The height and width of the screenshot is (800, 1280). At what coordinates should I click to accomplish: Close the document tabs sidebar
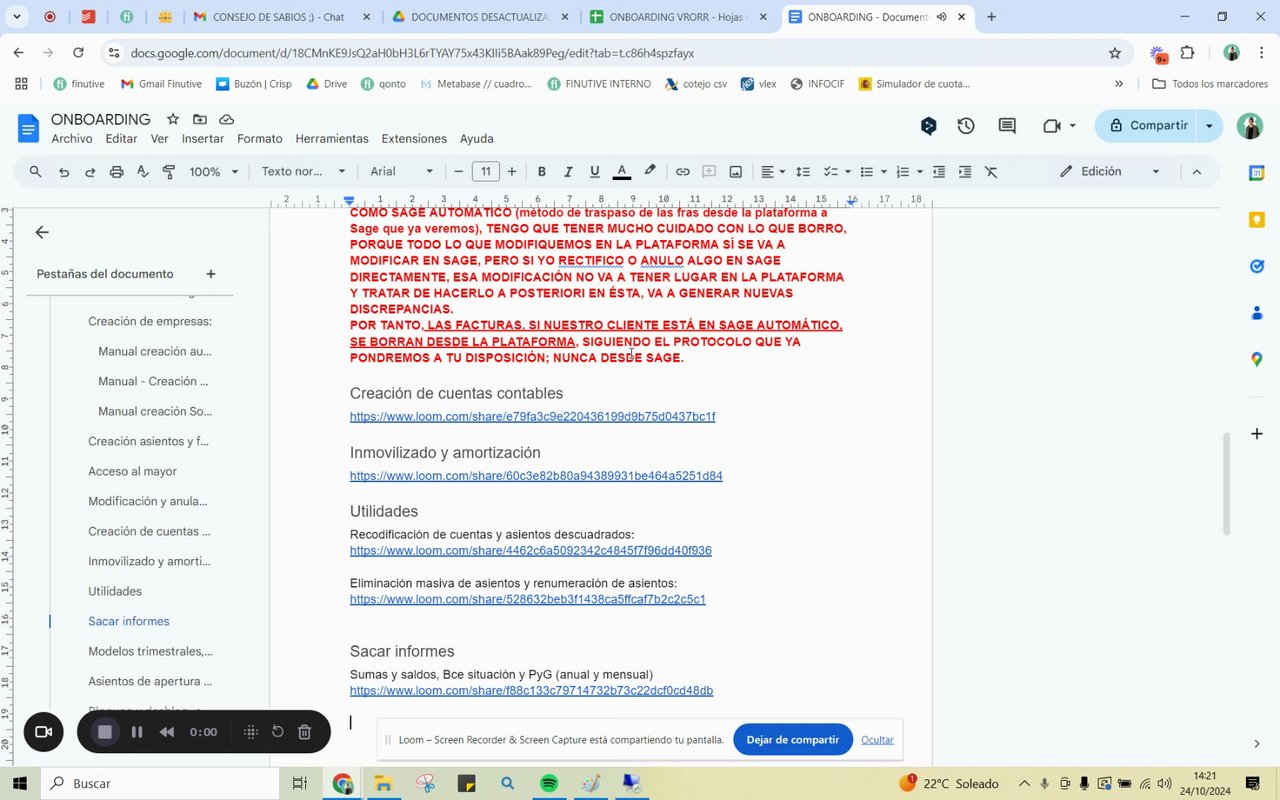[42, 232]
